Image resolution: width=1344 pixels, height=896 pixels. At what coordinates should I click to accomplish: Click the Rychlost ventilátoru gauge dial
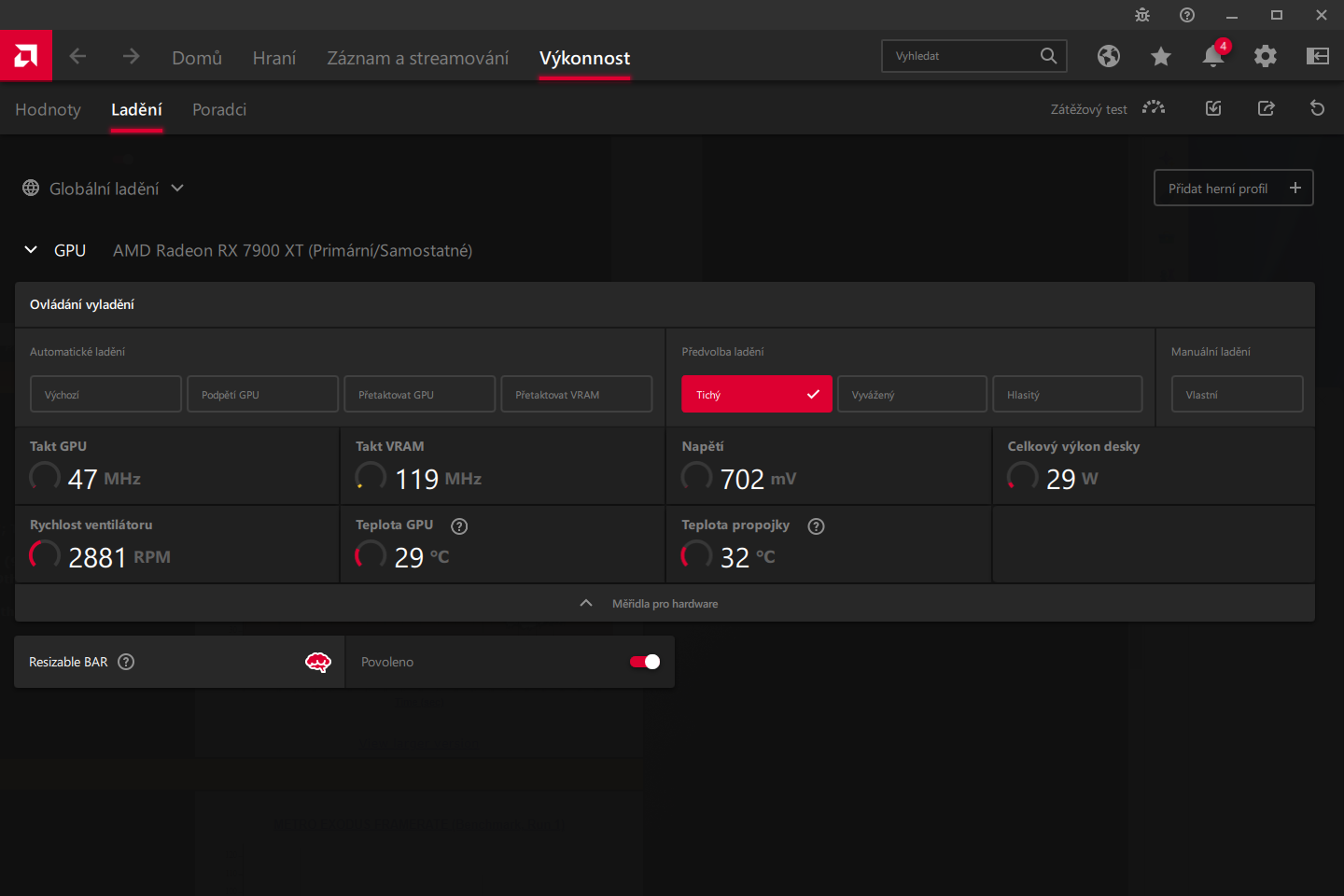(x=45, y=555)
